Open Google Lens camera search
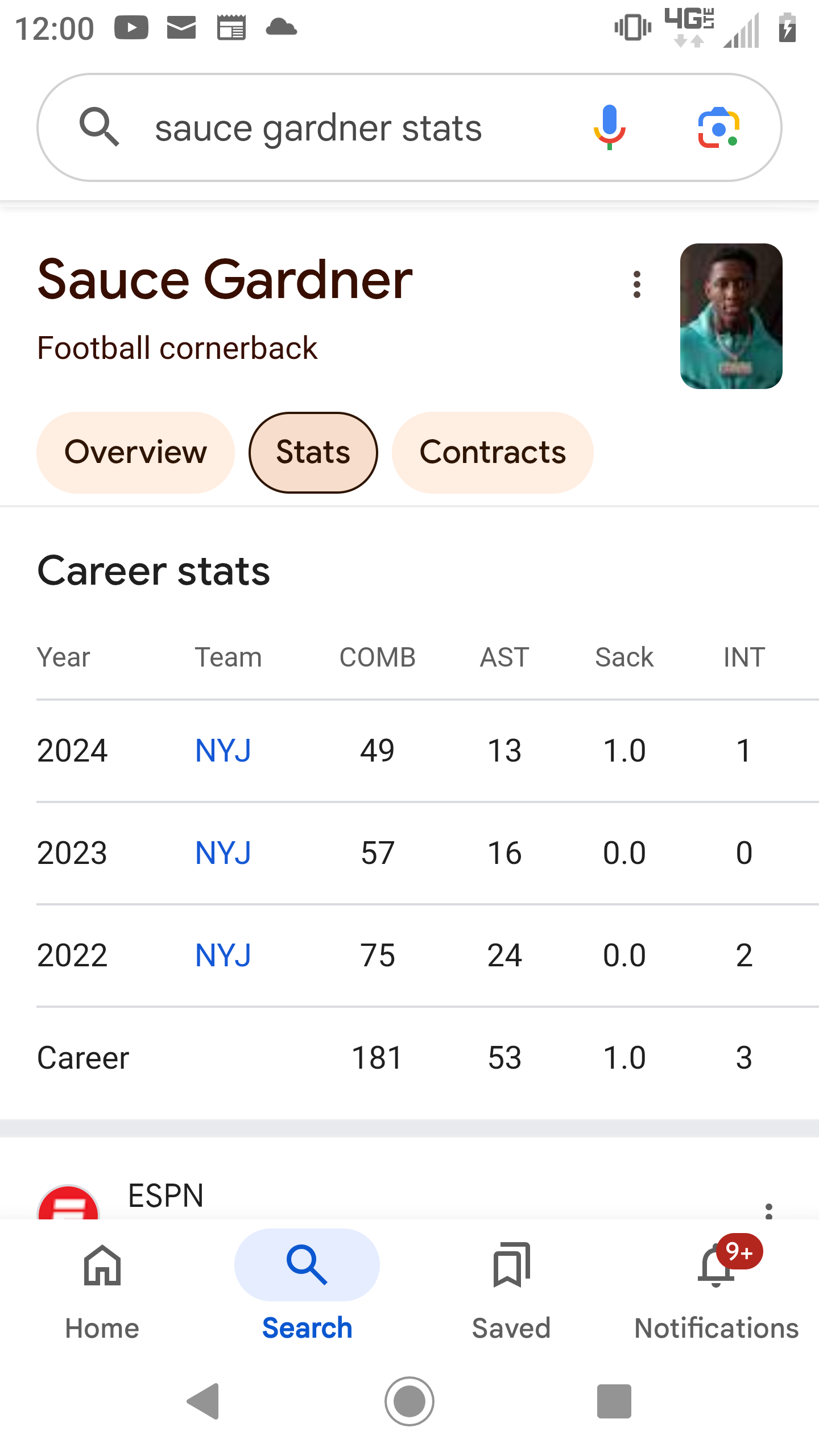 point(718,127)
